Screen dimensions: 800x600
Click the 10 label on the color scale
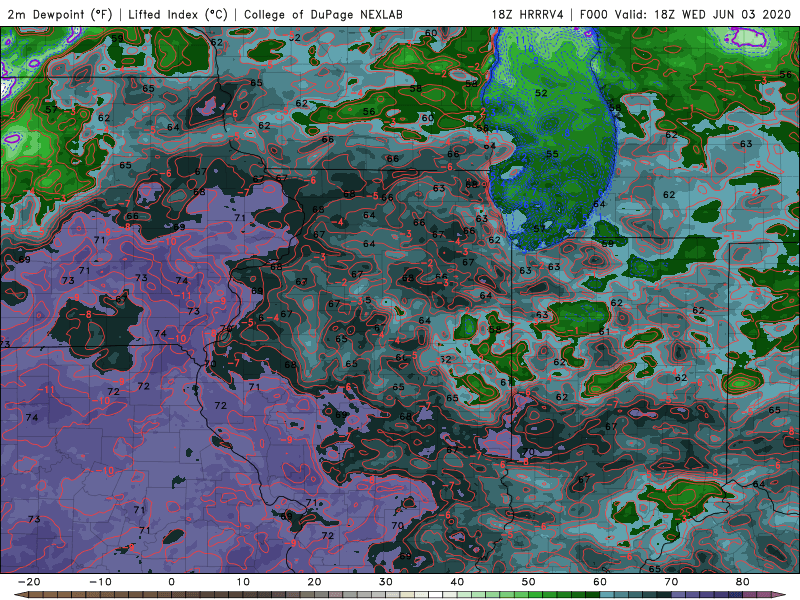point(243,582)
